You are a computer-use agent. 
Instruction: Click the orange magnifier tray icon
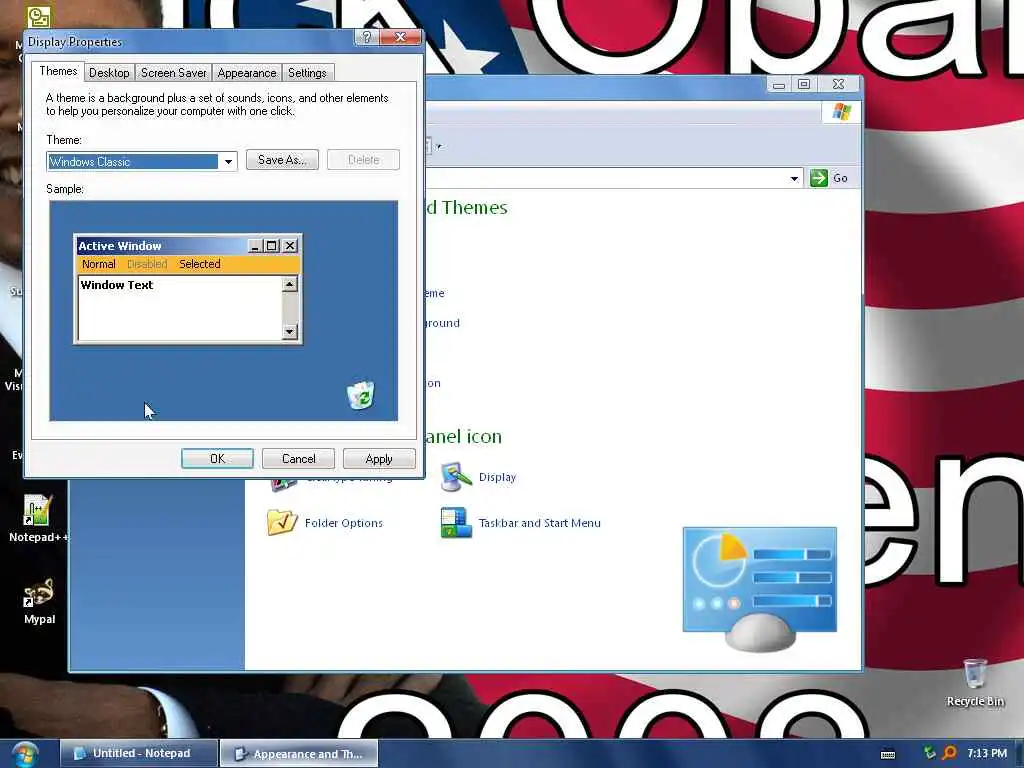(x=949, y=753)
